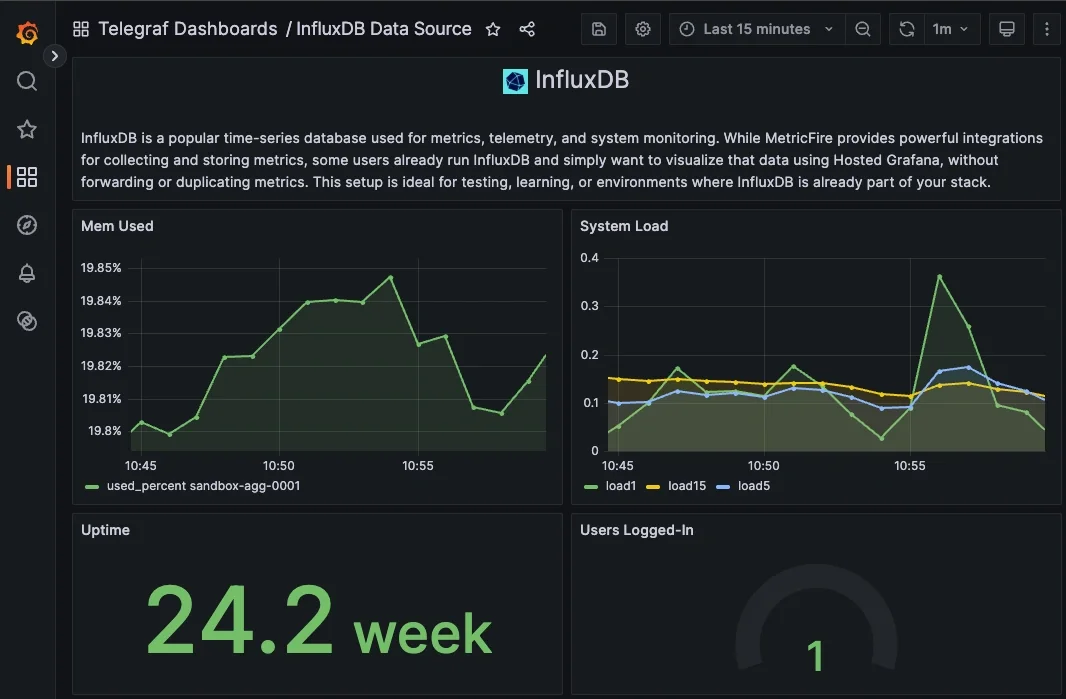Open Explore via the compass icon
Viewport: 1066px width, 699px height.
pos(26,225)
